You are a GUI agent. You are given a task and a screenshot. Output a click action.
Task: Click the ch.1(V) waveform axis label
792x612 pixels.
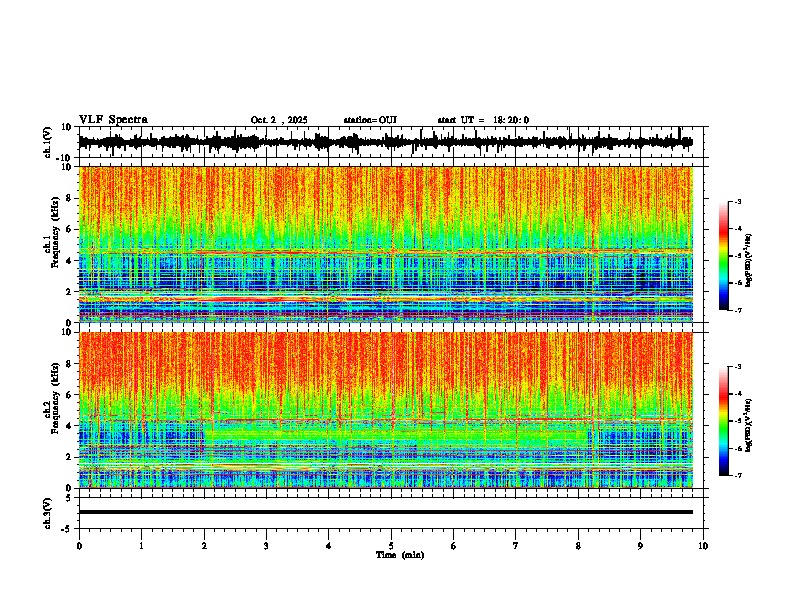48,142
